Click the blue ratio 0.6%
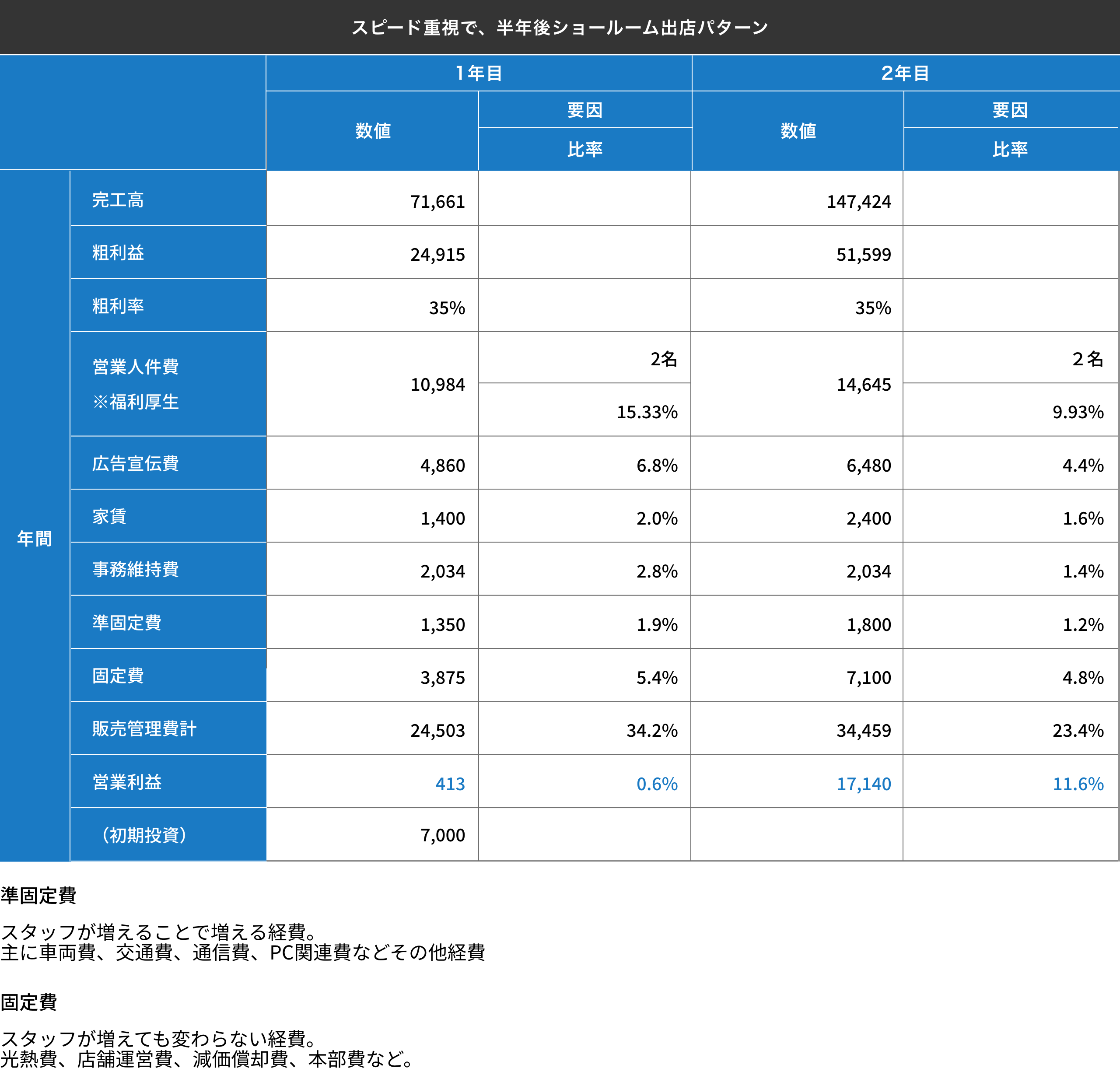 click(657, 784)
